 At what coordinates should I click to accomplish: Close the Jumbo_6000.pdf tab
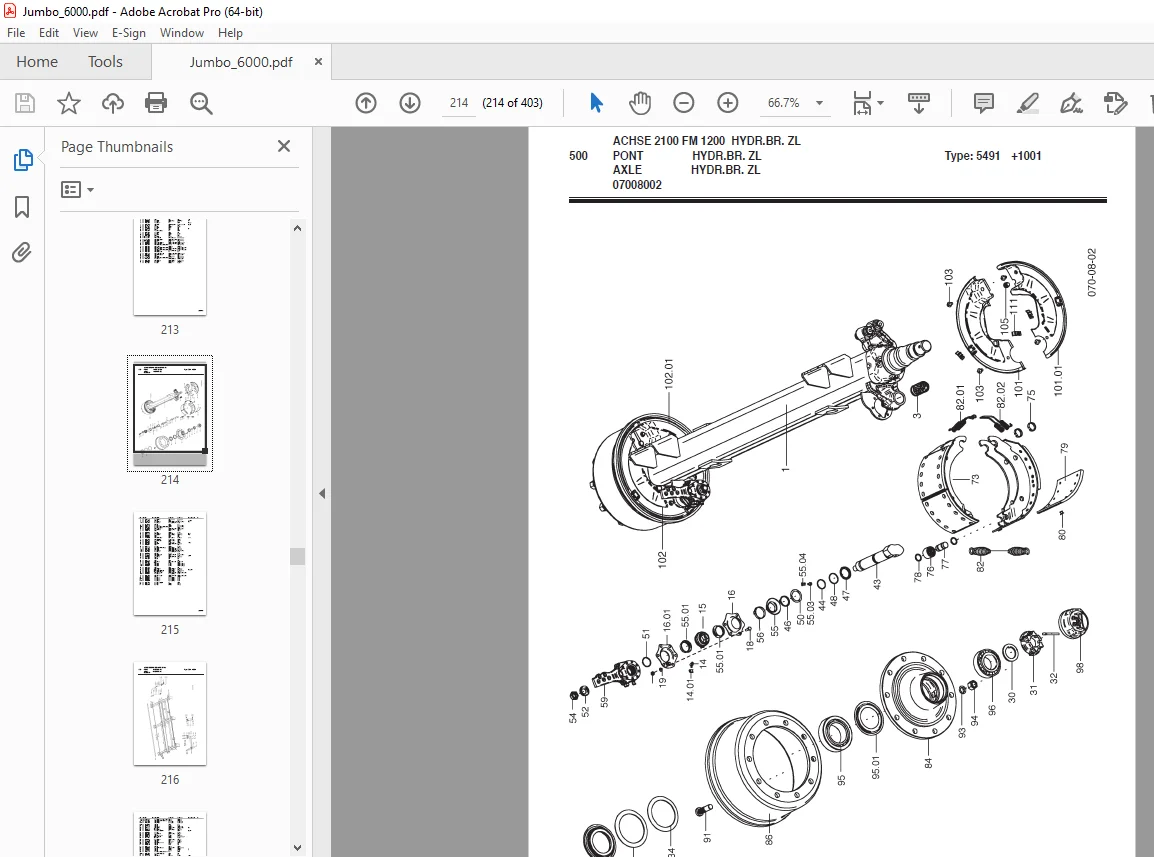pos(318,62)
